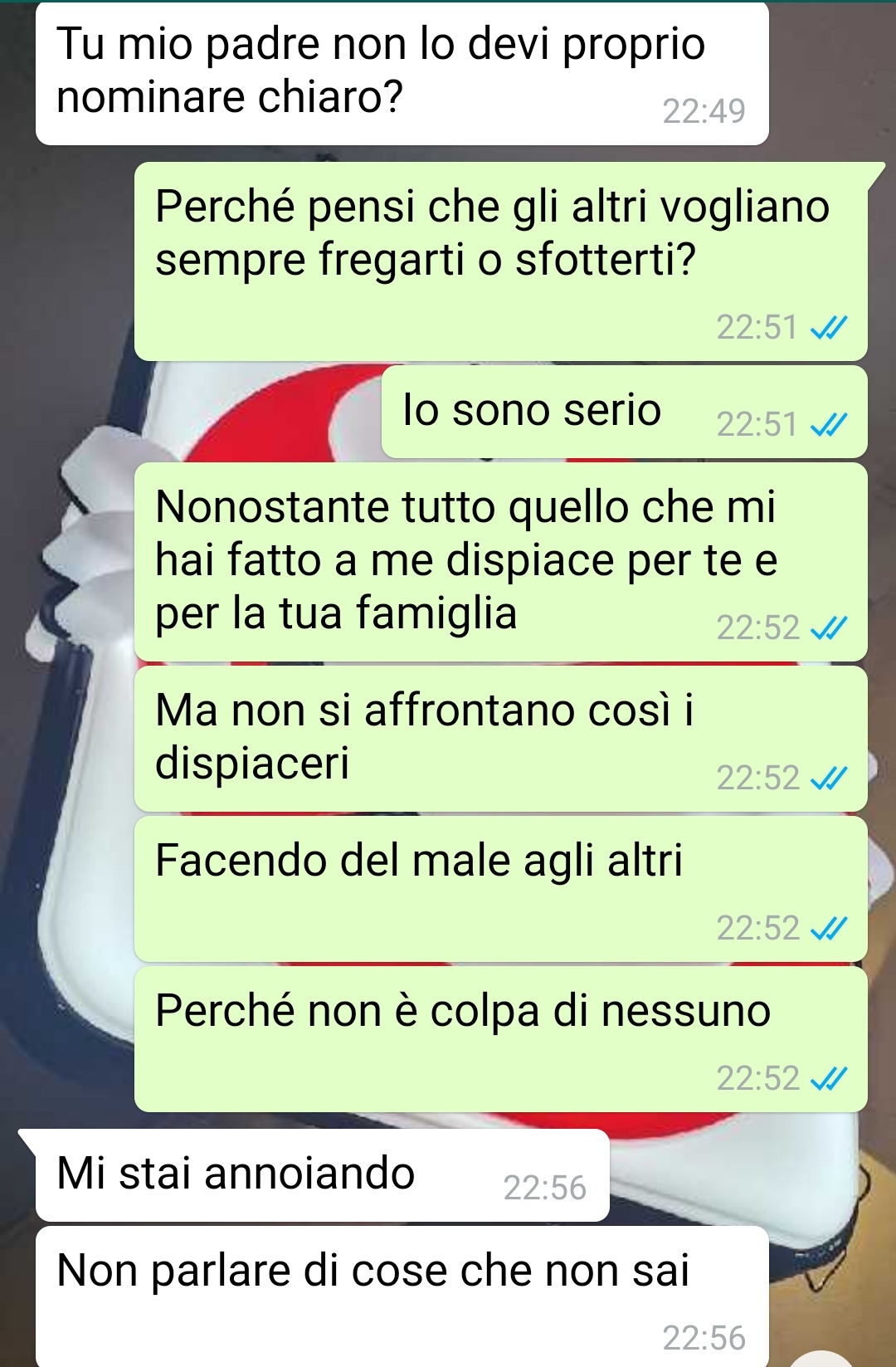Click the 22:51 timestamp on 'Io sono serio'
The height and width of the screenshot is (1367, 896).
(x=757, y=425)
